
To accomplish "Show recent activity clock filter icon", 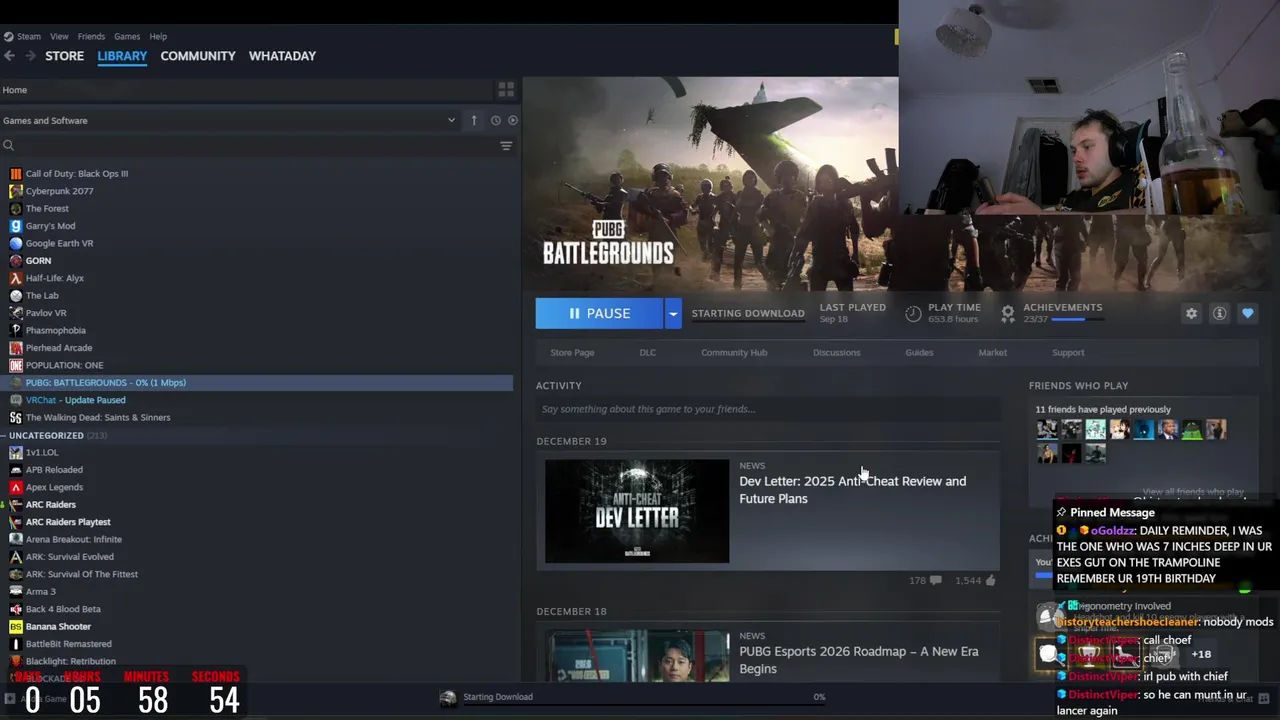I will tap(495, 120).
